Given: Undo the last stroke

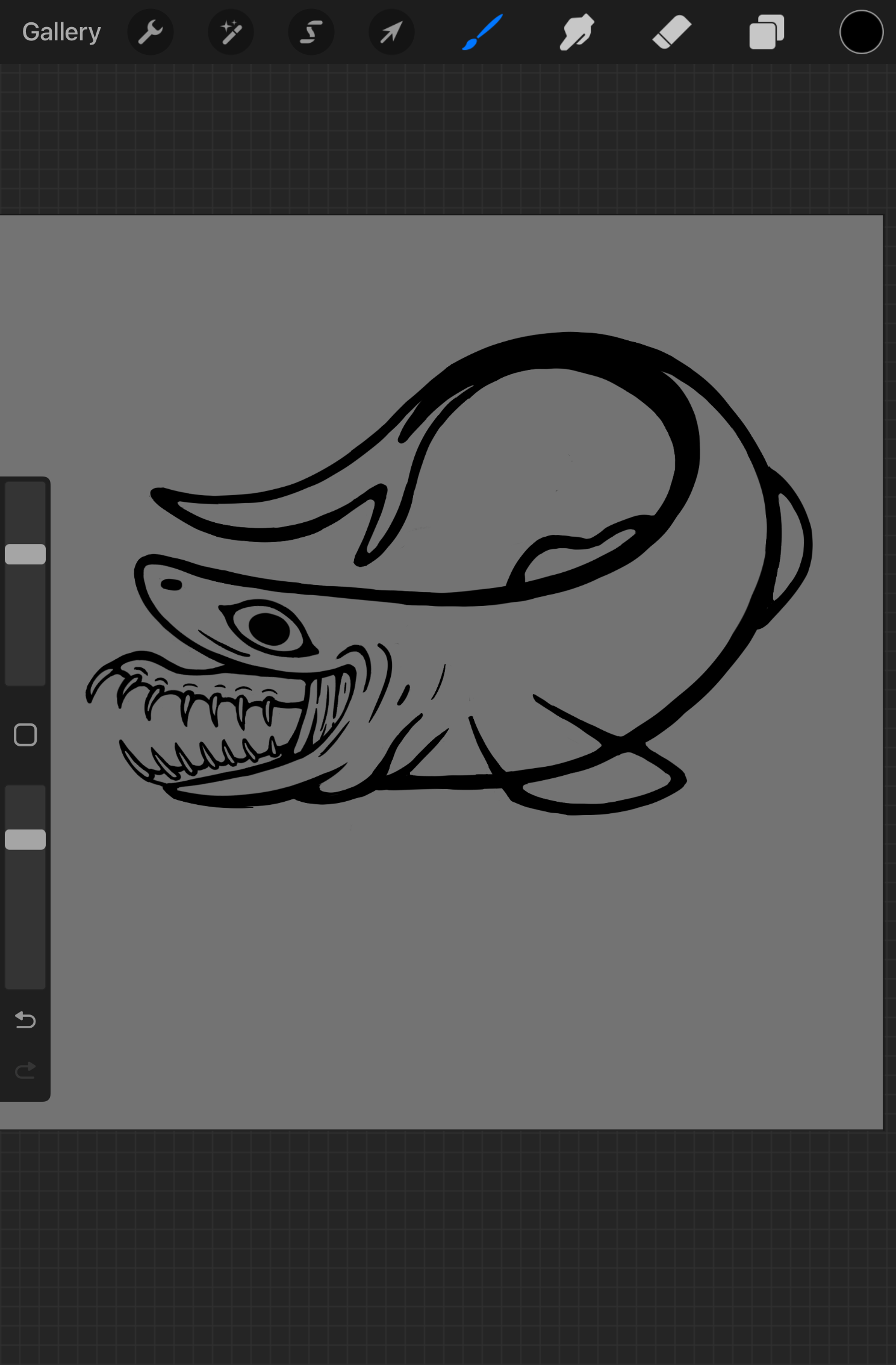Looking at the screenshot, I should (25, 1020).
